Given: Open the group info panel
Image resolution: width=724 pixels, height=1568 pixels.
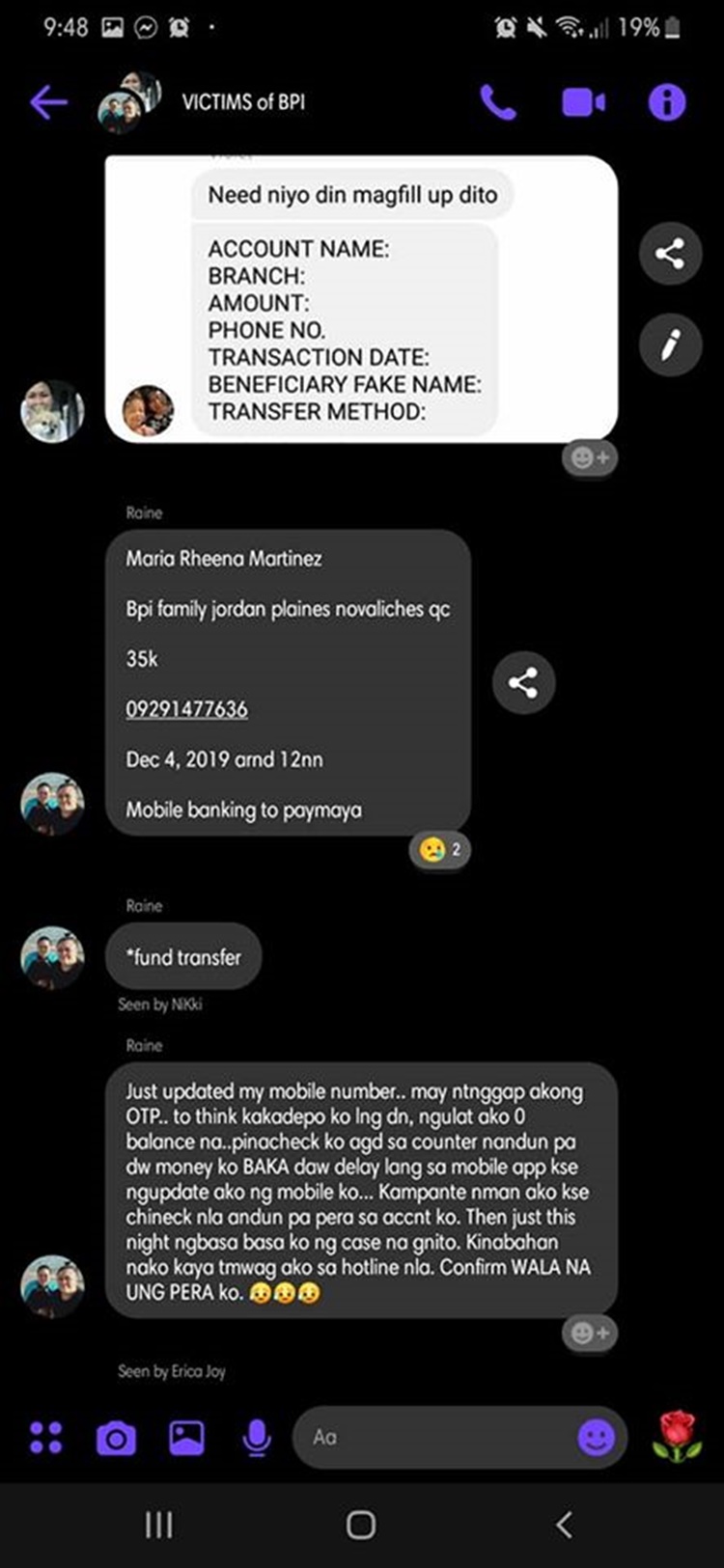Looking at the screenshot, I should pyautogui.click(x=667, y=101).
